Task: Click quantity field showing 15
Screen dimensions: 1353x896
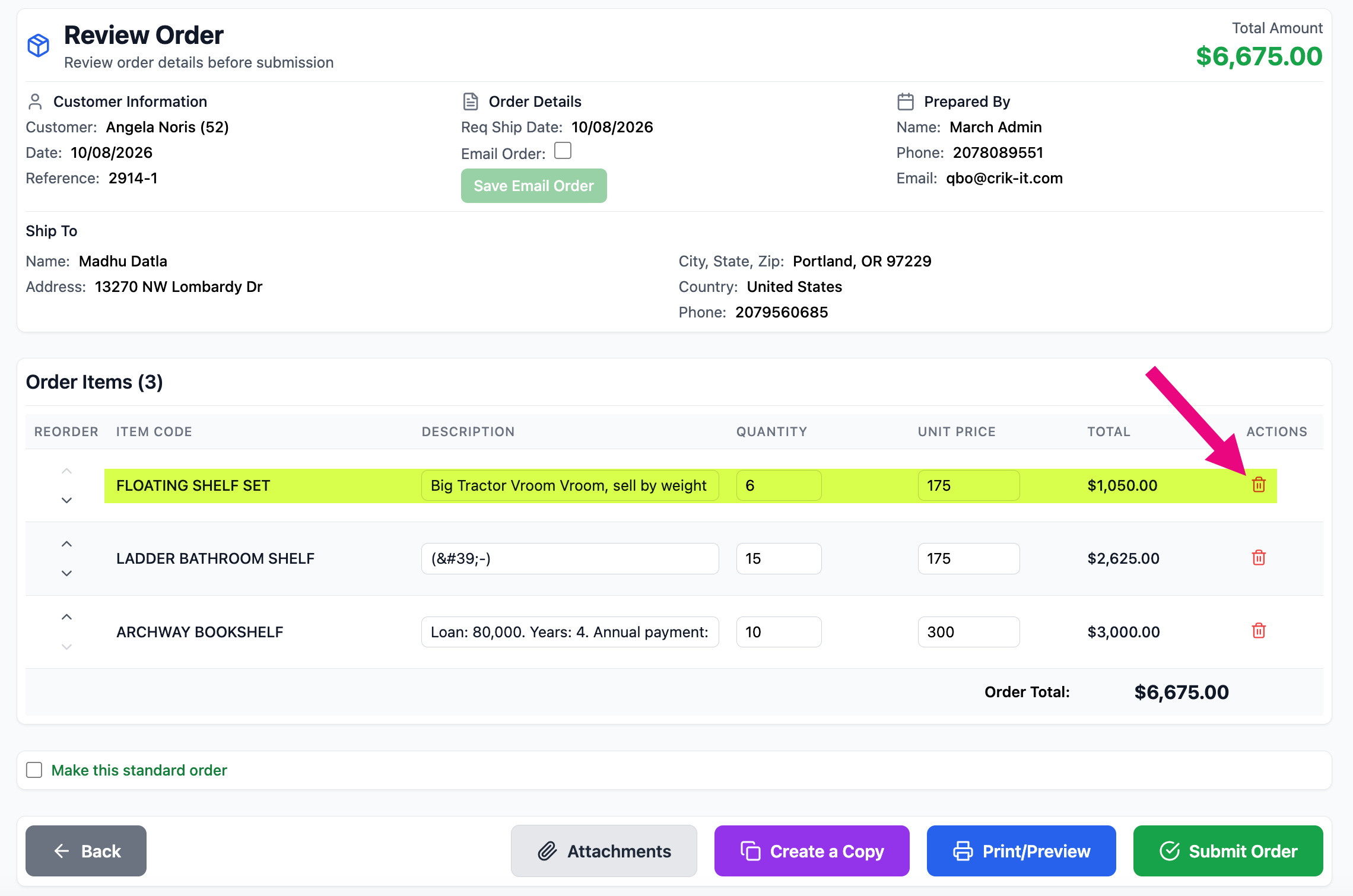Action: click(779, 558)
